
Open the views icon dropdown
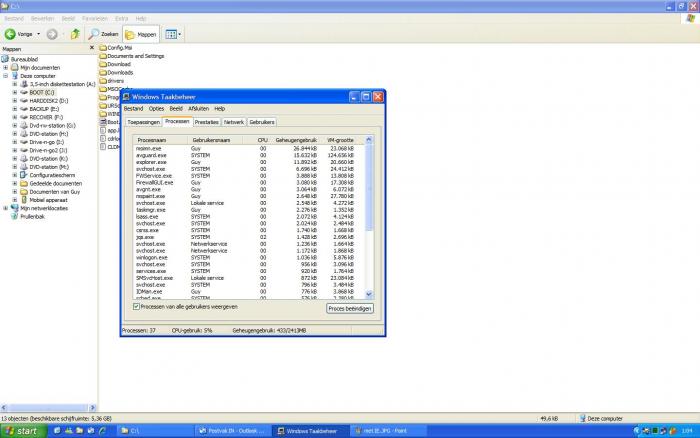click(171, 34)
